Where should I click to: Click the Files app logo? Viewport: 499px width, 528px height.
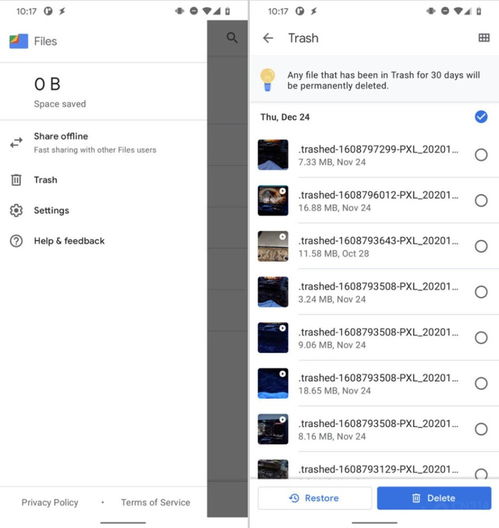point(19,41)
